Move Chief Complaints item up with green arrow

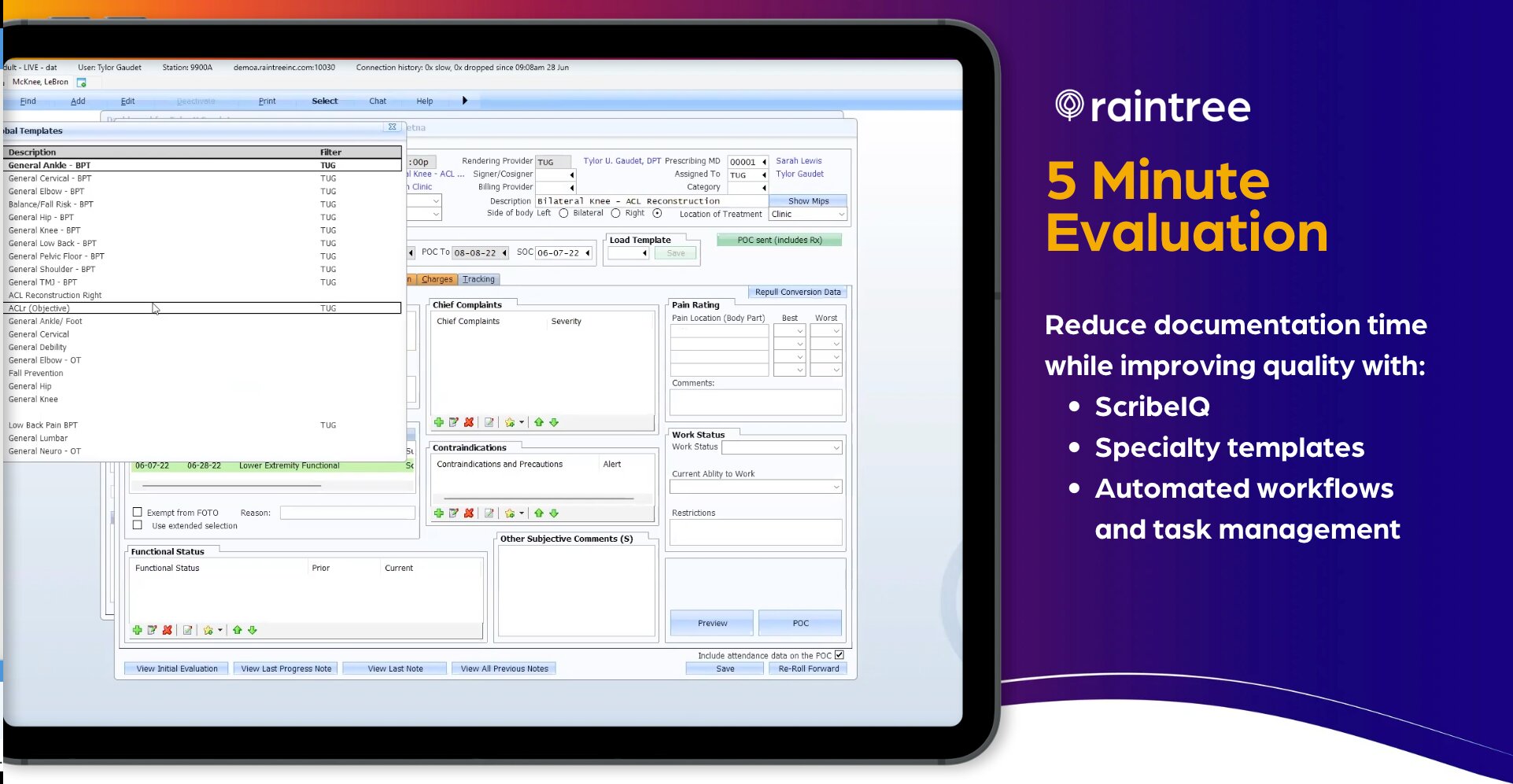click(x=539, y=423)
